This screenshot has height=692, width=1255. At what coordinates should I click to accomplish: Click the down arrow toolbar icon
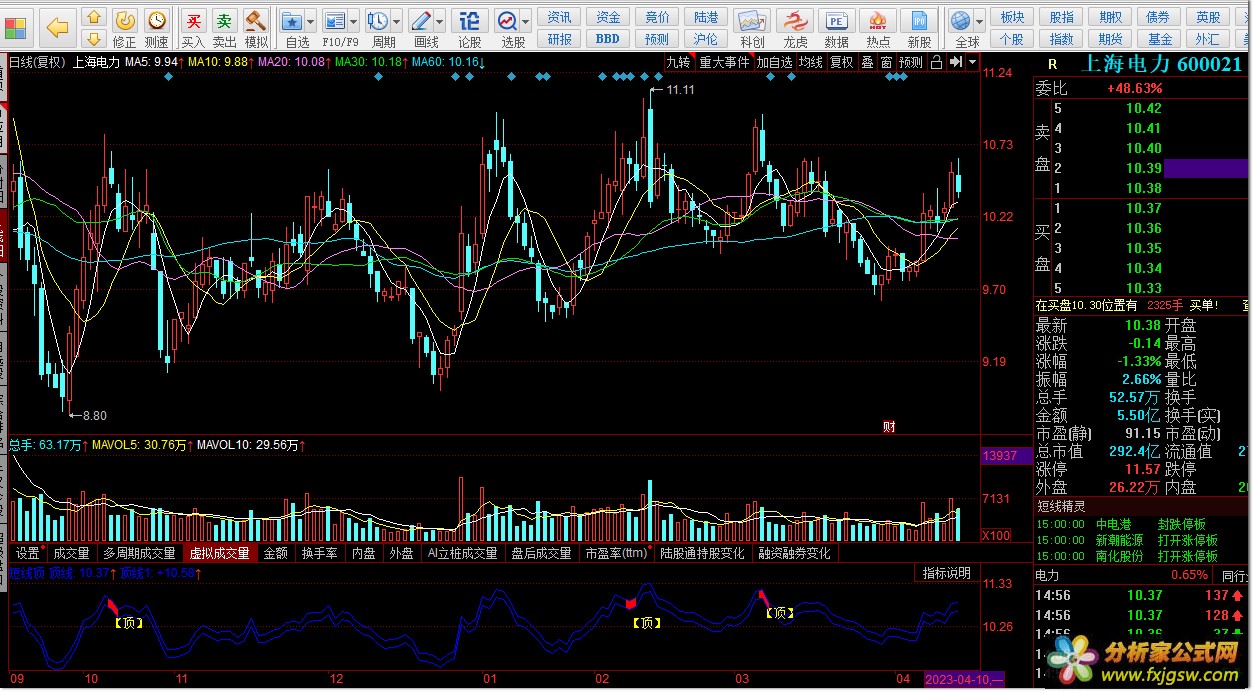tap(93, 39)
